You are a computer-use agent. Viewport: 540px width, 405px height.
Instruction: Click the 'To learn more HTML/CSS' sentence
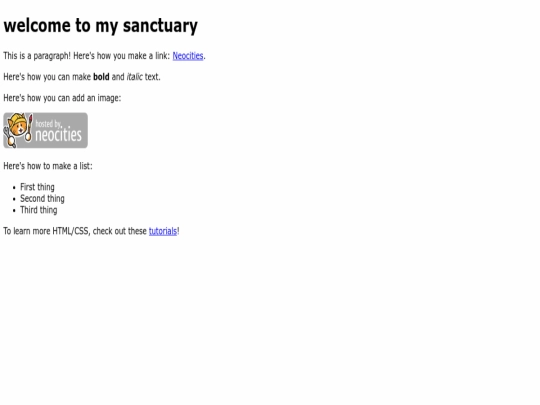coord(91,231)
